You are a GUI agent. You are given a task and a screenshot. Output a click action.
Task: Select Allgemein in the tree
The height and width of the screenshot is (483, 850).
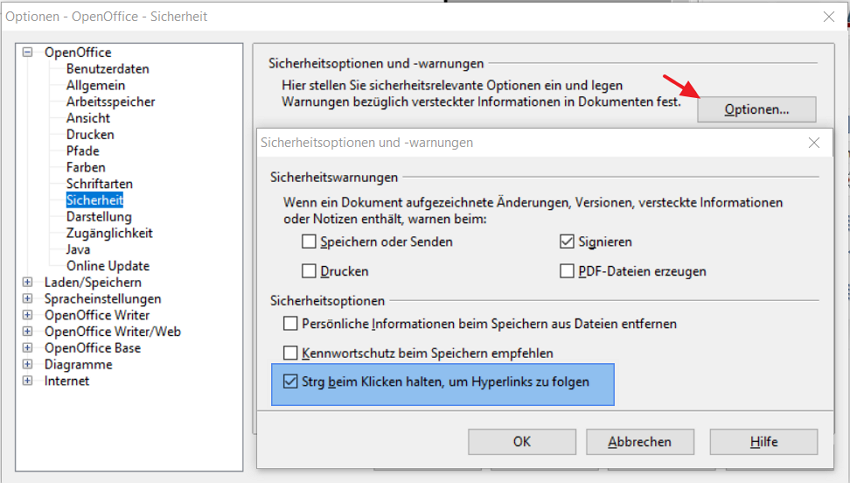coord(95,85)
